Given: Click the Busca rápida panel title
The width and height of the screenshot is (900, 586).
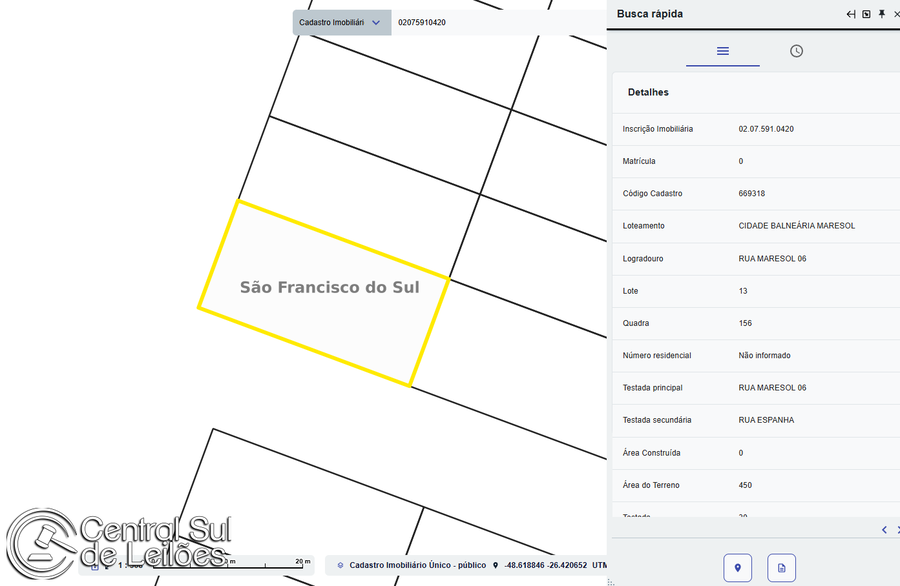Looking at the screenshot, I should pos(650,14).
